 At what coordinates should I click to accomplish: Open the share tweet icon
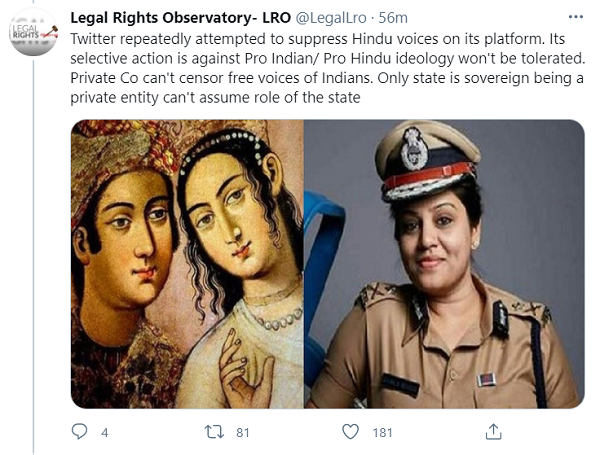492,432
